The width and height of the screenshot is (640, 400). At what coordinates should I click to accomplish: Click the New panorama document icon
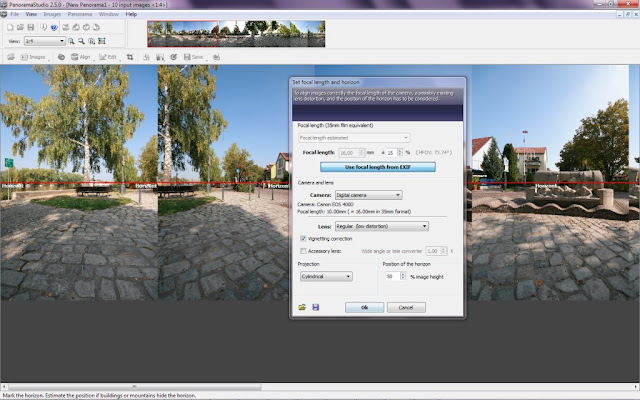click(x=10, y=27)
